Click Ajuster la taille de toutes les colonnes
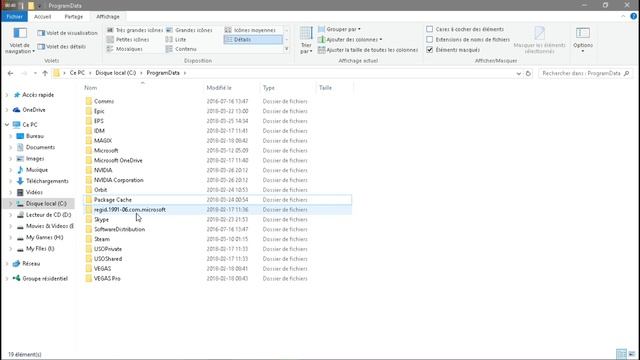The image size is (640, 360). tap(368, 50)
